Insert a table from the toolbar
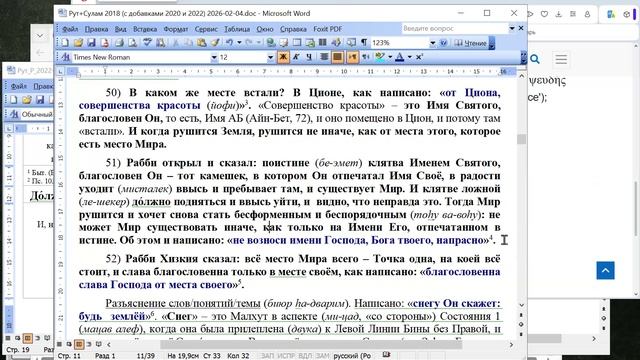 click(x=297, y=42)
